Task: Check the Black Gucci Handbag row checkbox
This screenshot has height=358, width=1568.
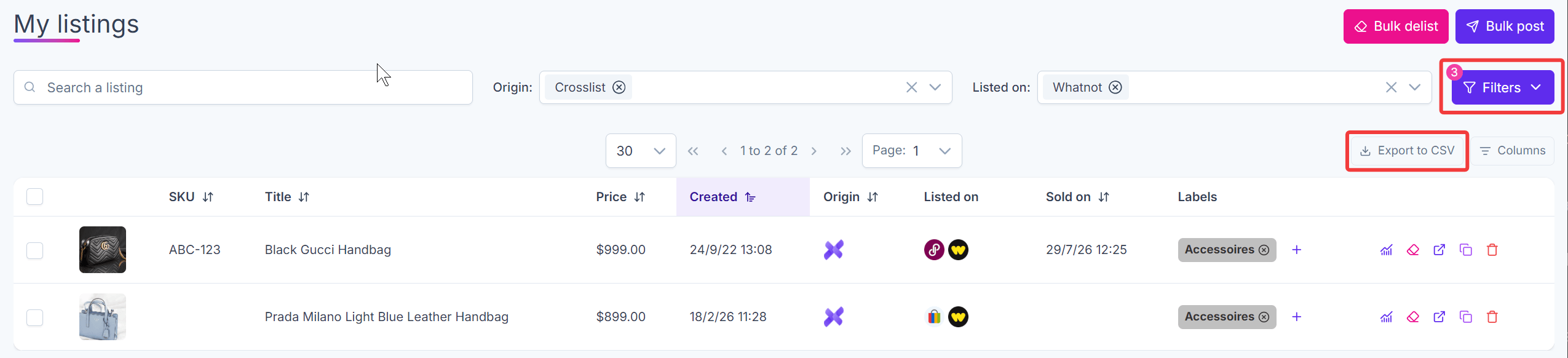Action: [35, 250]
